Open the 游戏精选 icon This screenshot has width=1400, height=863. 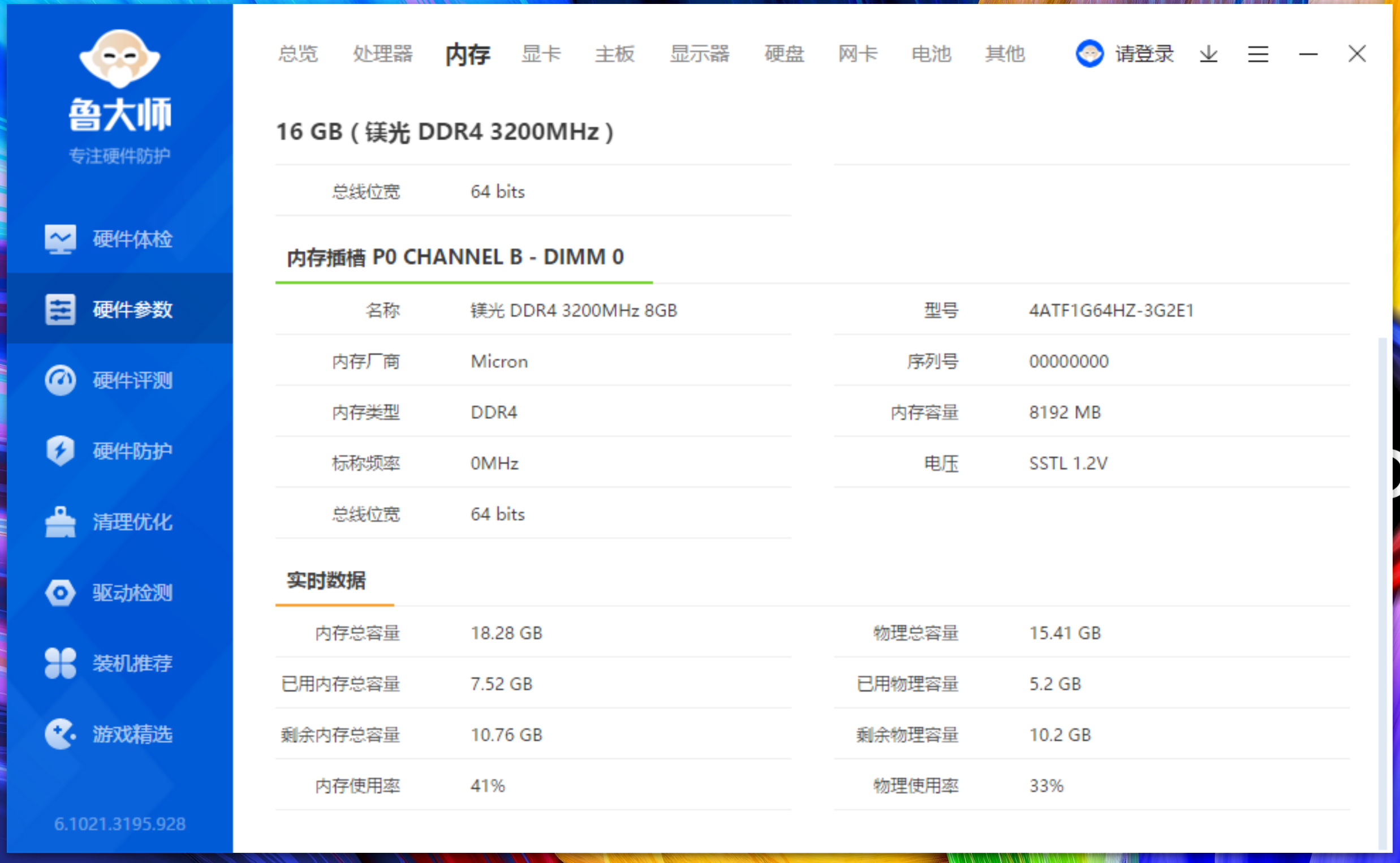tap(60, 734)
